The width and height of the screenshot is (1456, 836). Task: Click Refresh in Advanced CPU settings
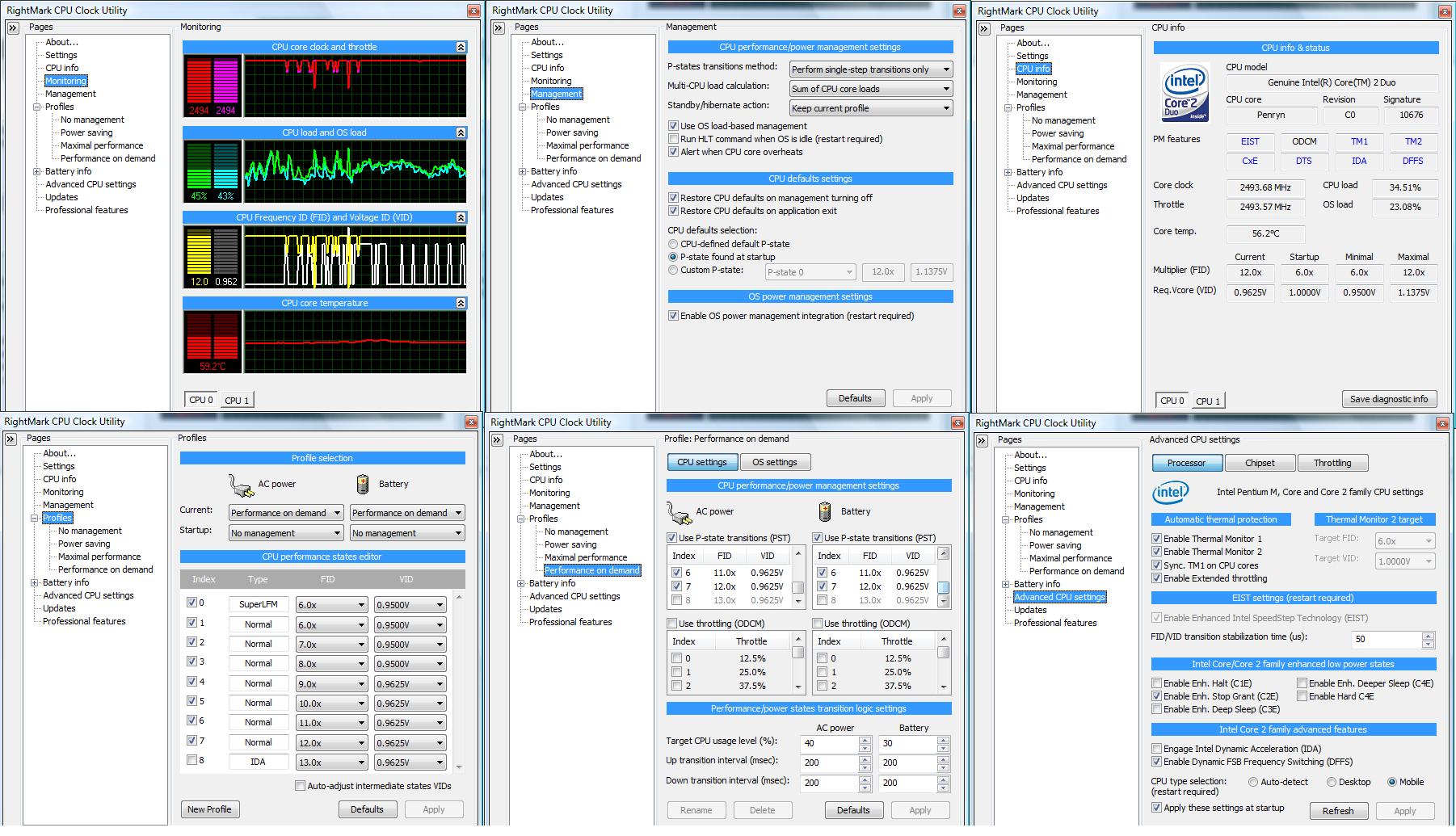(1338, 811)
